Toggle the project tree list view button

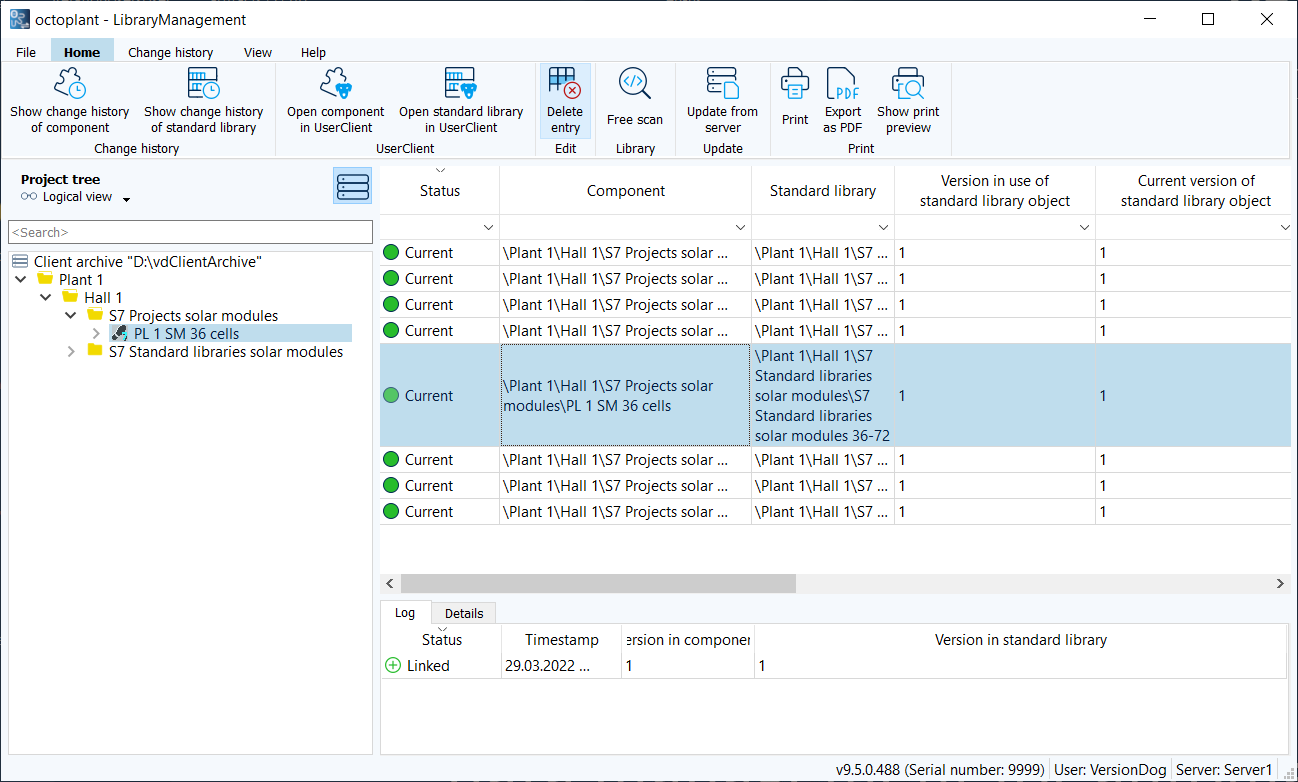tap(352, 186)
